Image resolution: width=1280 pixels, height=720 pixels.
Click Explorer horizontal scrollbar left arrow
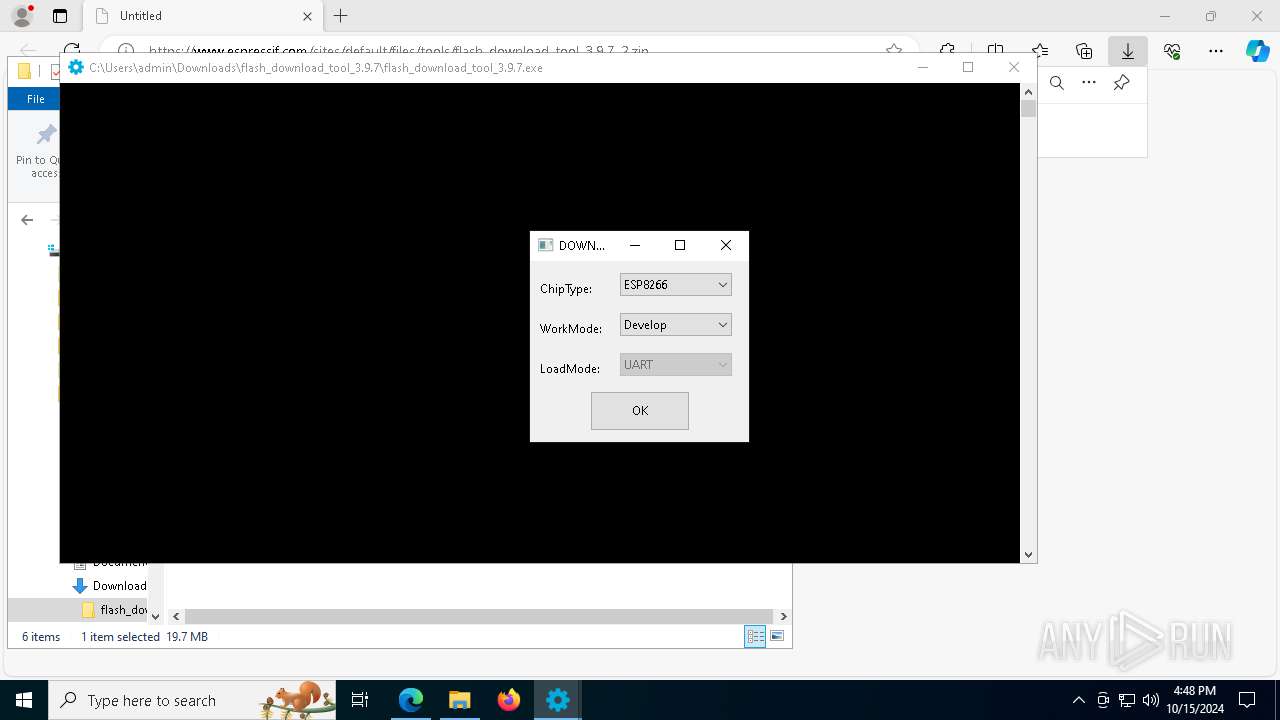coord(176,617)
